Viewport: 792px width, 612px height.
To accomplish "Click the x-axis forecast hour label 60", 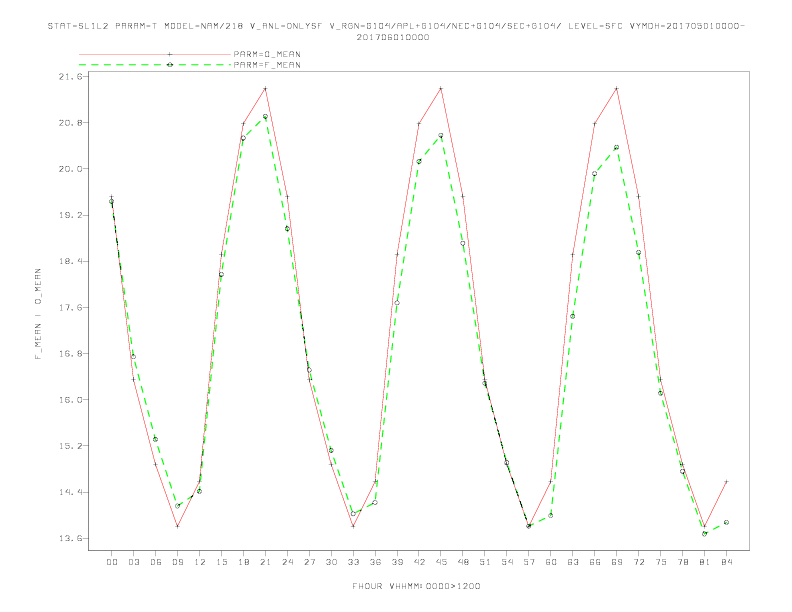I will pyautogui.click(x=551, y=562).
